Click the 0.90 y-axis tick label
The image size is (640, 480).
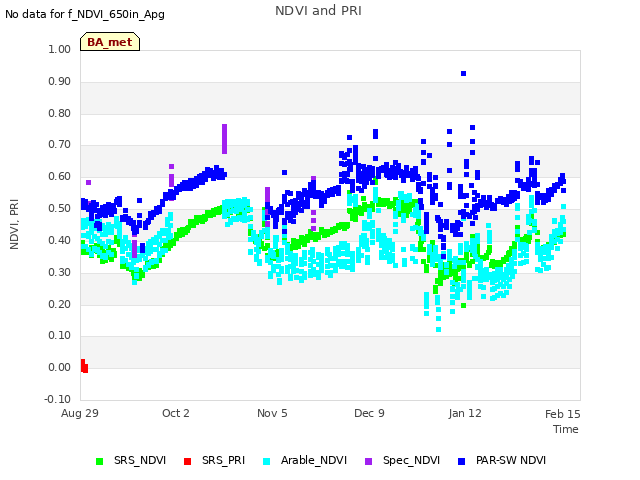60,81
